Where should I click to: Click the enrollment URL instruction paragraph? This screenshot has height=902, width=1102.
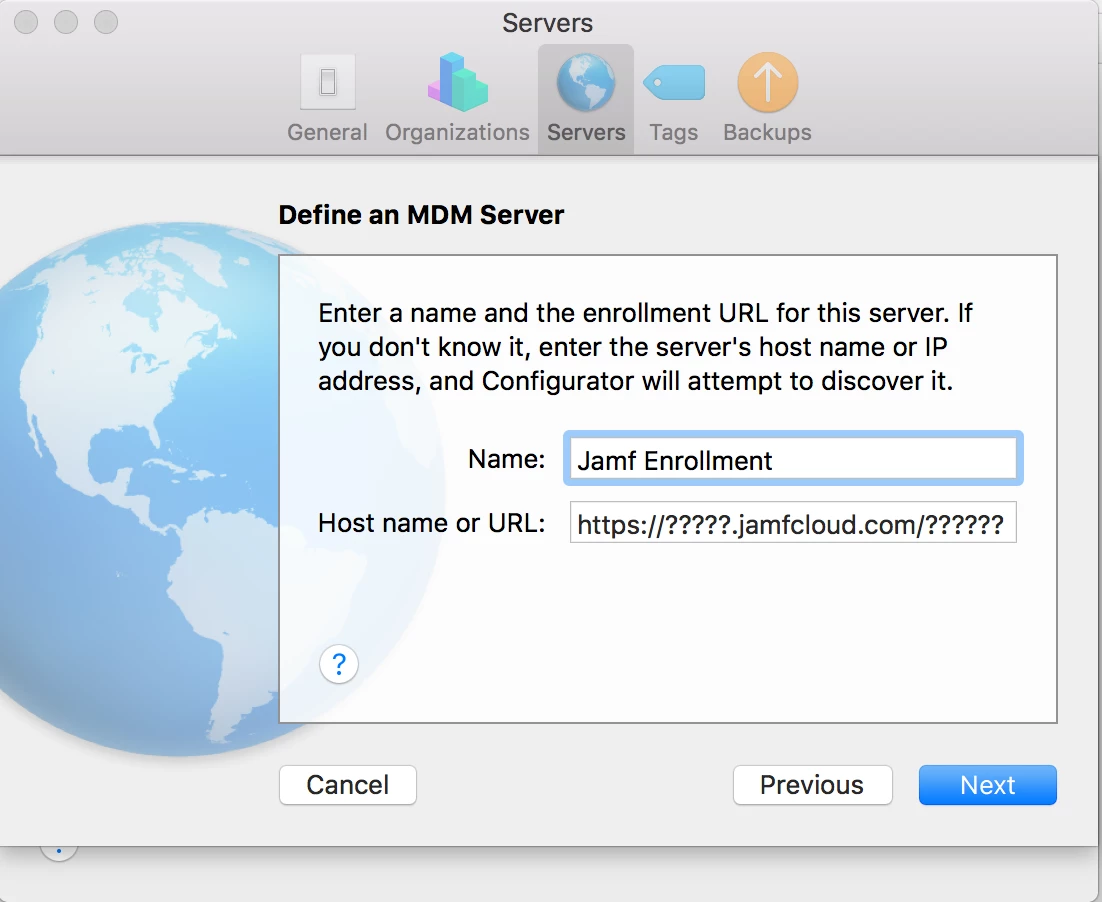tap(645, 347)
